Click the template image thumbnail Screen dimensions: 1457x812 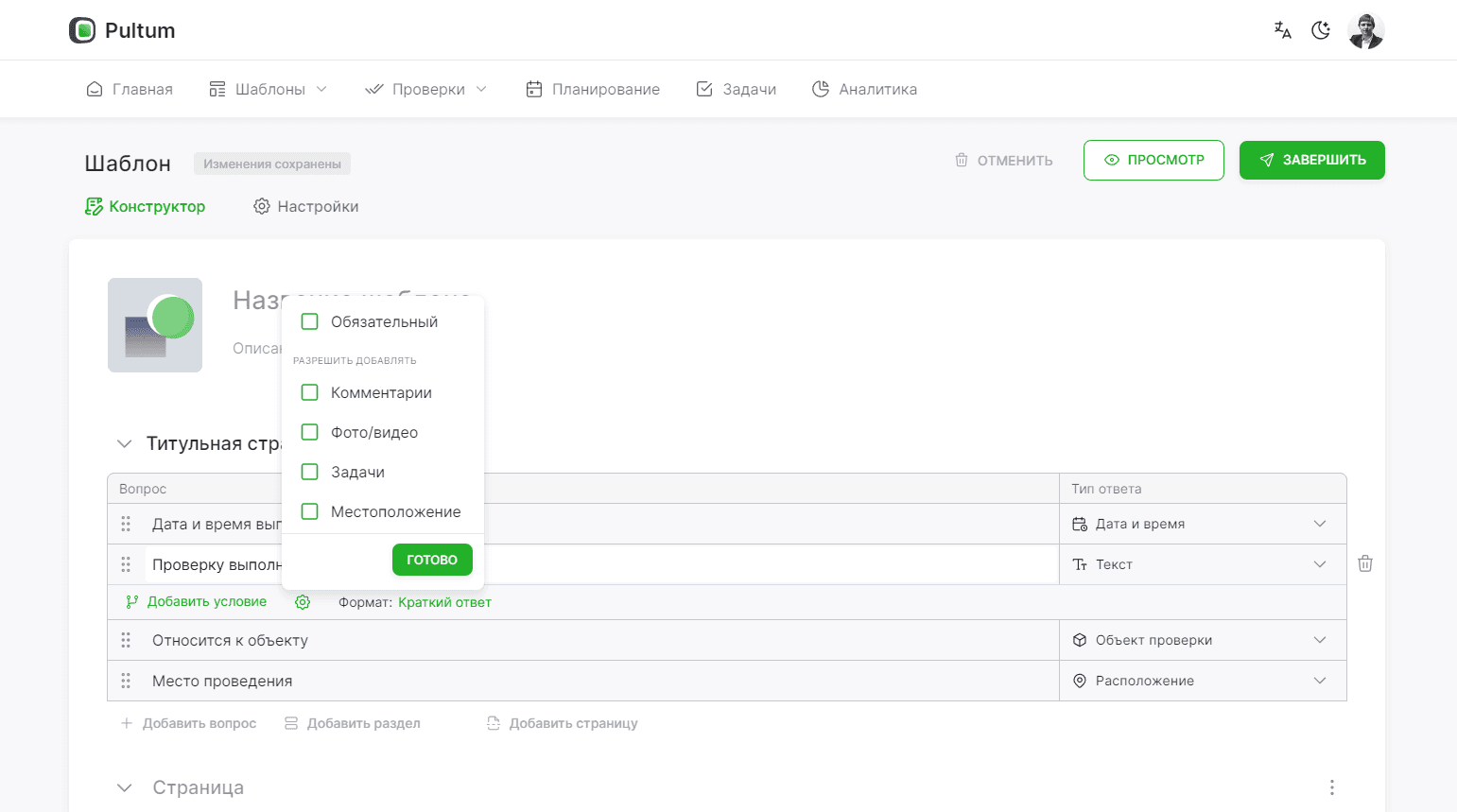point(155,325)
